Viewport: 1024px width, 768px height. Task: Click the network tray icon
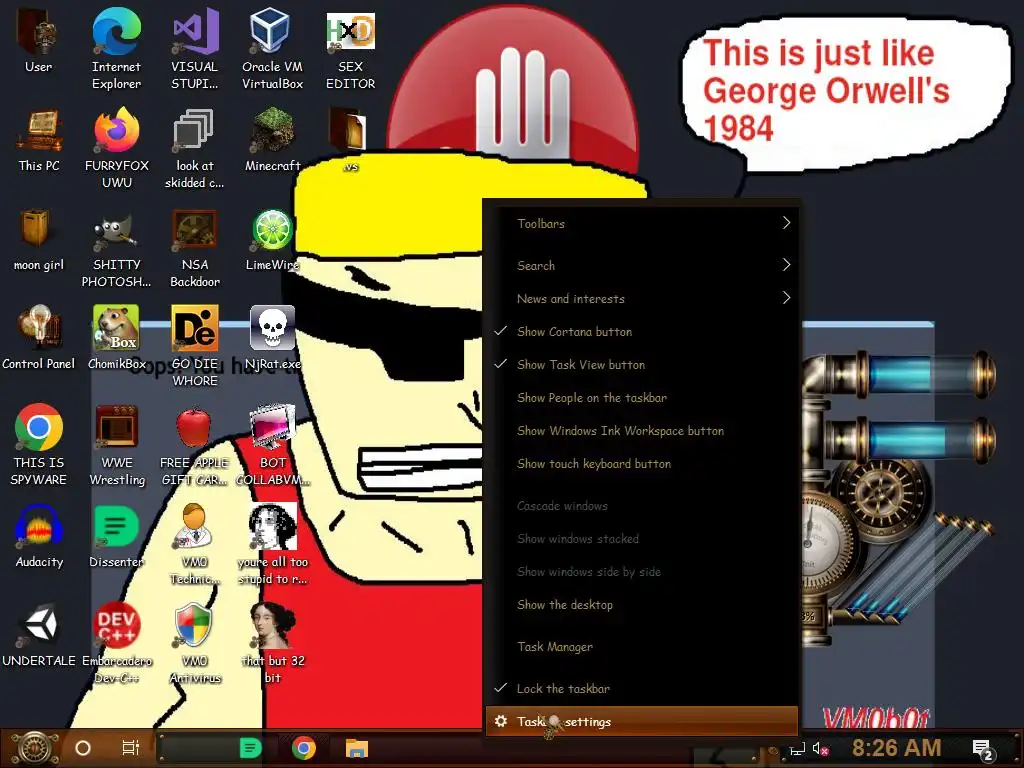pyautogui.click(x=797, y=750)
